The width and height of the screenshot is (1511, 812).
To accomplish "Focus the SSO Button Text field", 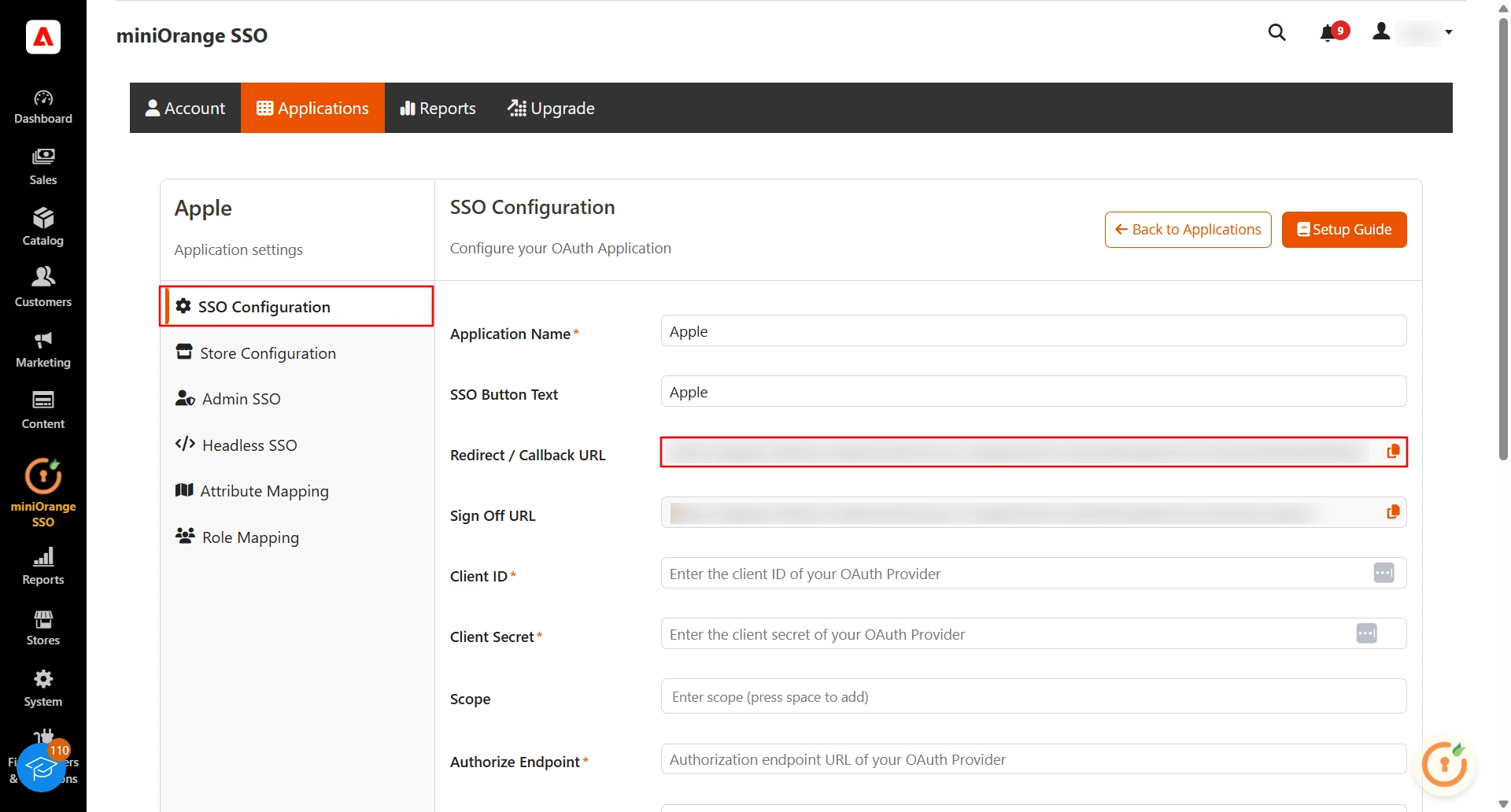I will [x=1033, y=392].
